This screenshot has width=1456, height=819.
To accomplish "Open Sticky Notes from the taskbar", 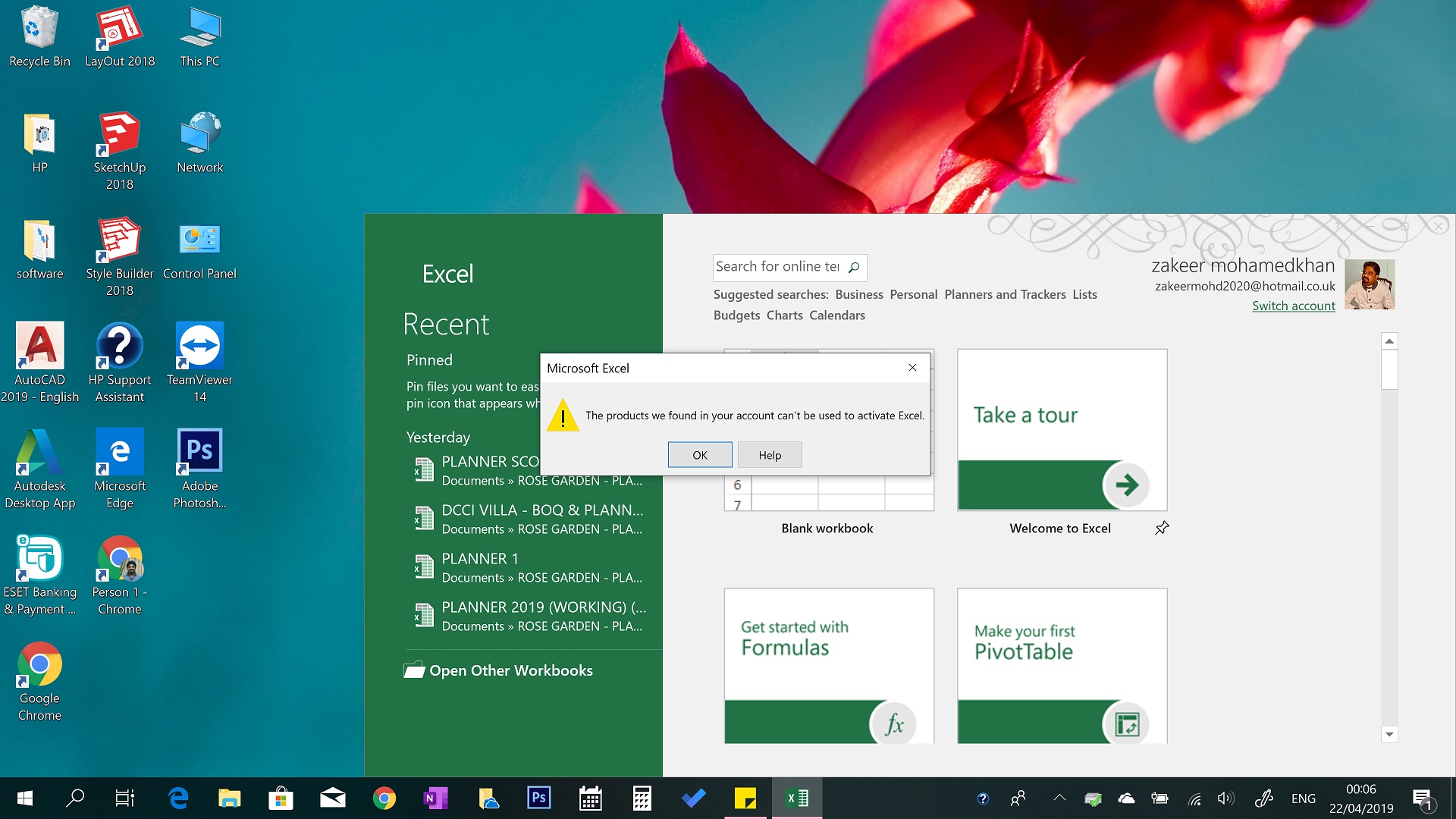I will point(745,798).
